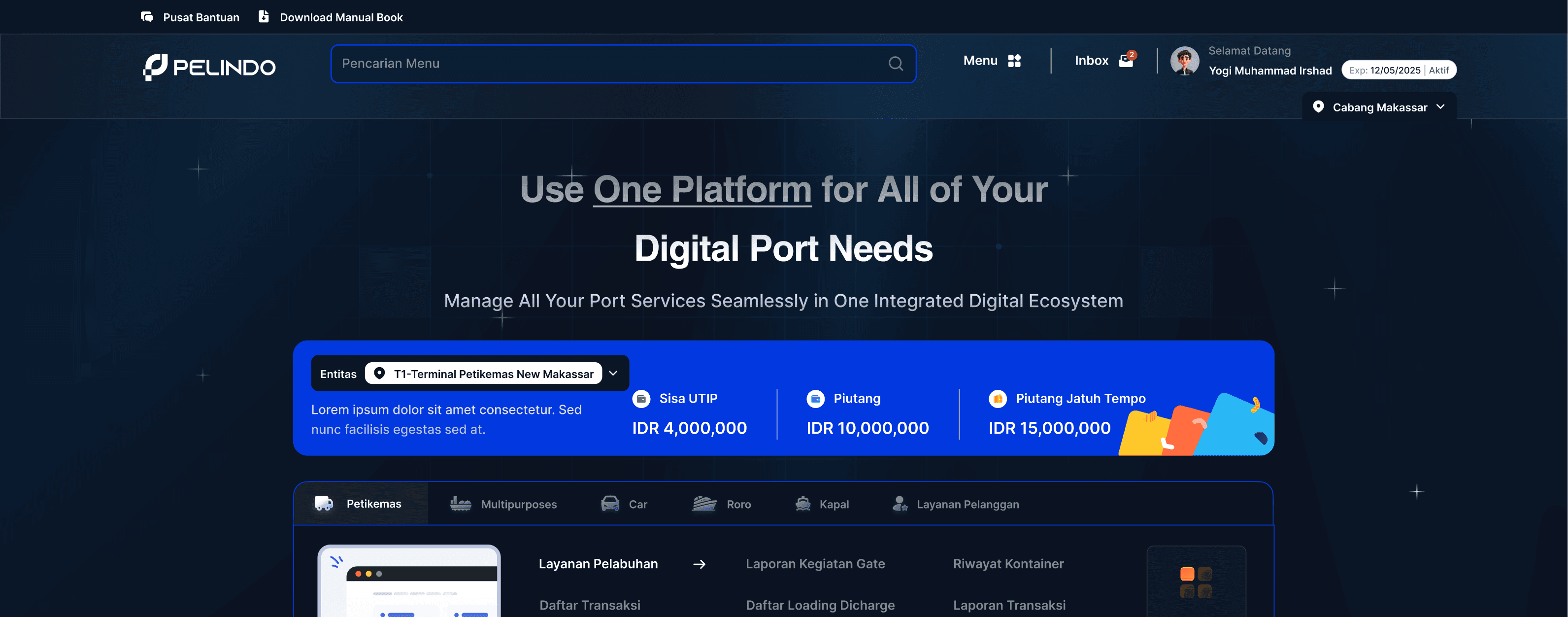Click the orange grid tiles icon

point(1196,583)
